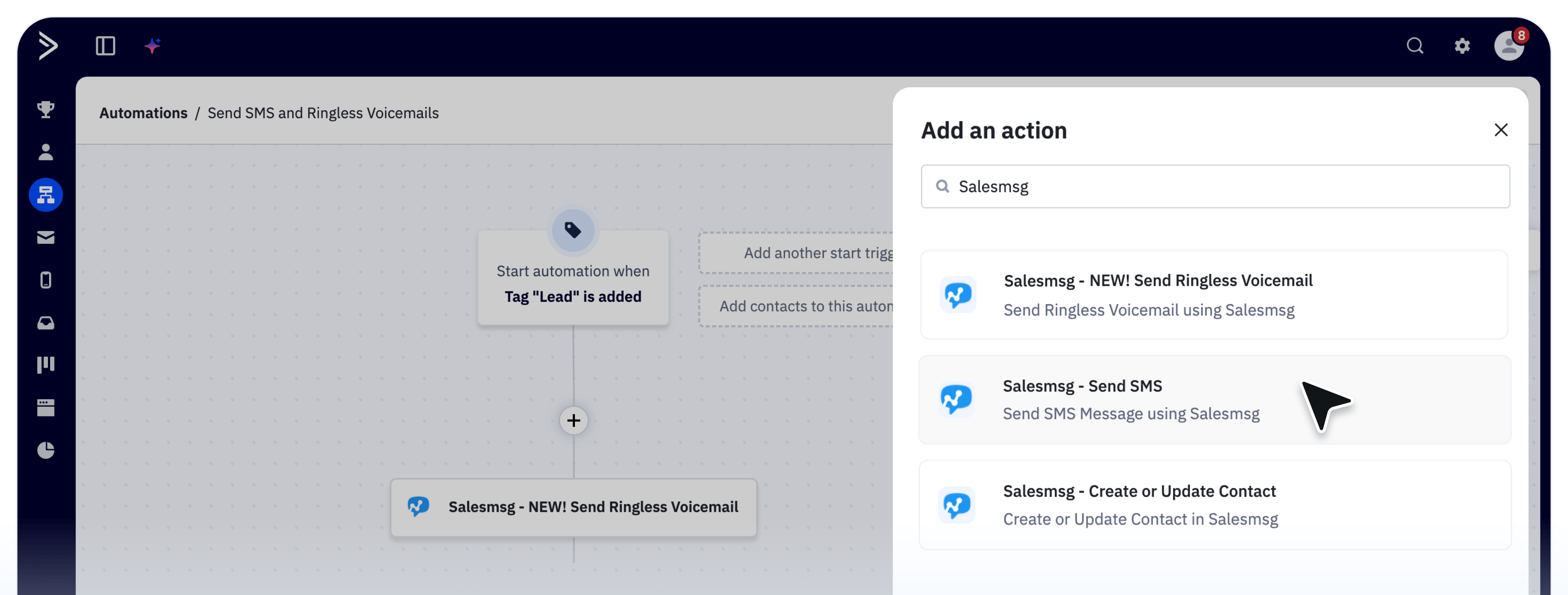Viewport: 1568px width, 595px height.
Task: Open the Campaigns email icon in the sidebar
Action: 46,237
